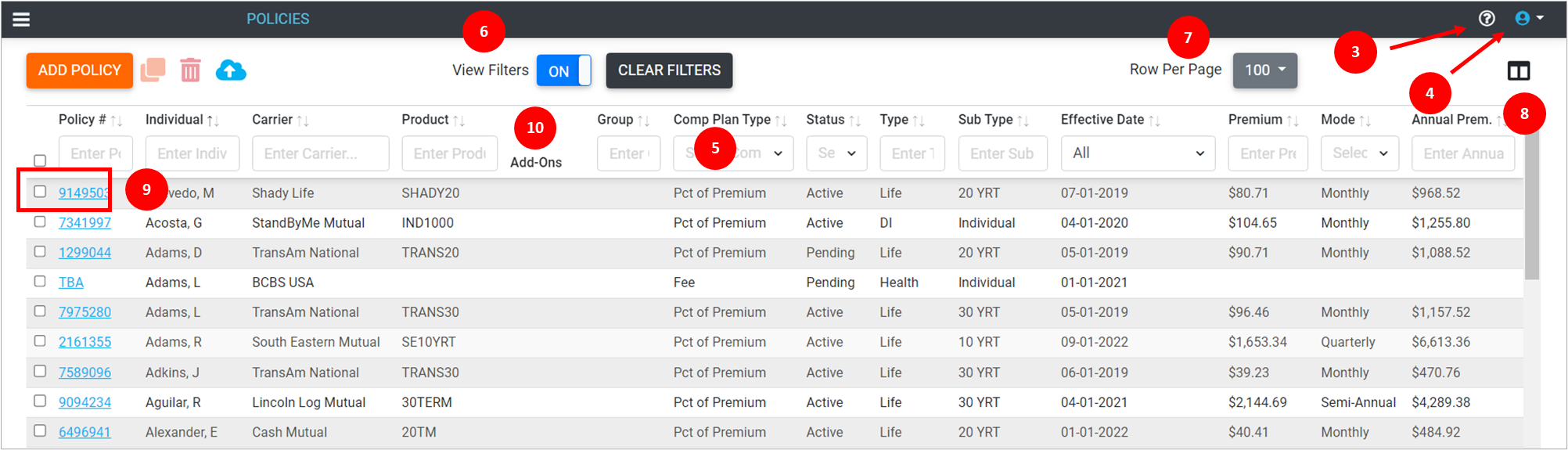Image resolution: width=1568 pixels, height=450 pixels.
Task: Click the copy policy icon
Action: 153,70
